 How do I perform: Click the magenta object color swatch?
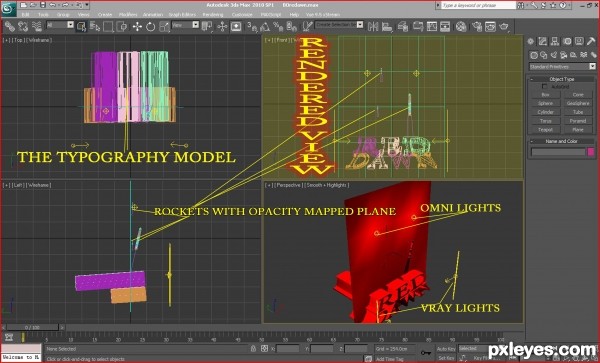(591, 152)
